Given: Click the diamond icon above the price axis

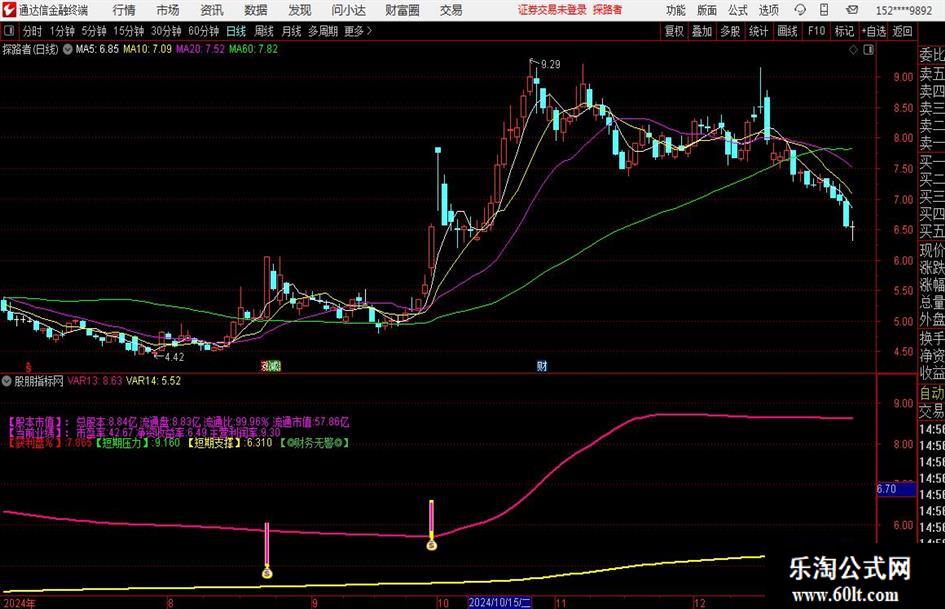Looking at the screenshot, I should point(853,50).
